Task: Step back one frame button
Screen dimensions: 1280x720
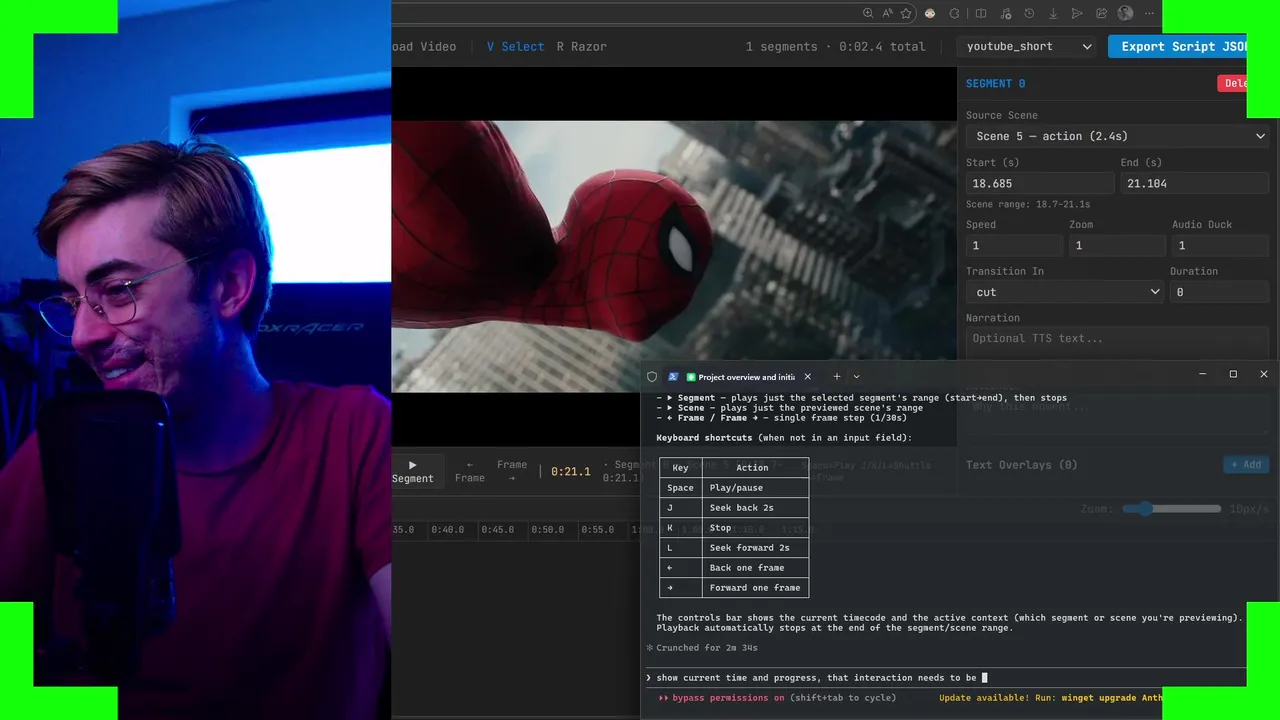Action: [x=470, y=472]
